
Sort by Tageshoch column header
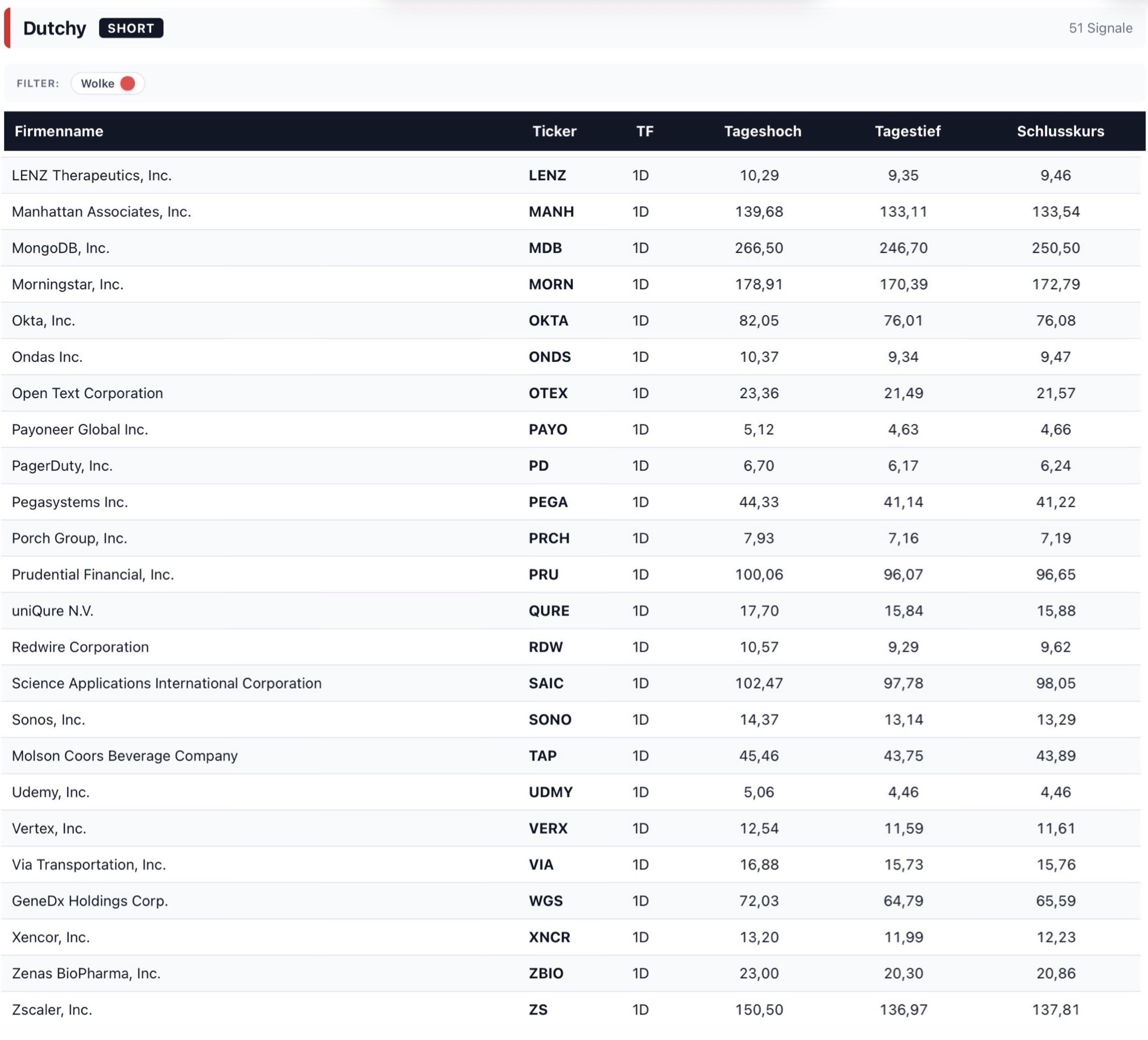pos(762,131)
